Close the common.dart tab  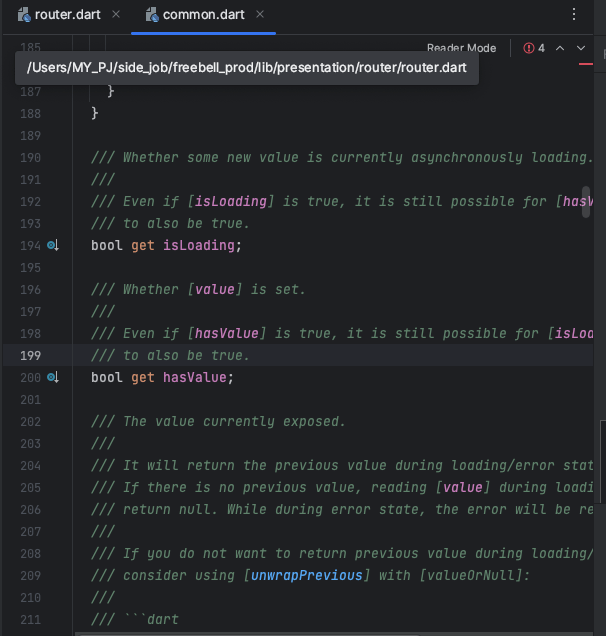[260, 15]
